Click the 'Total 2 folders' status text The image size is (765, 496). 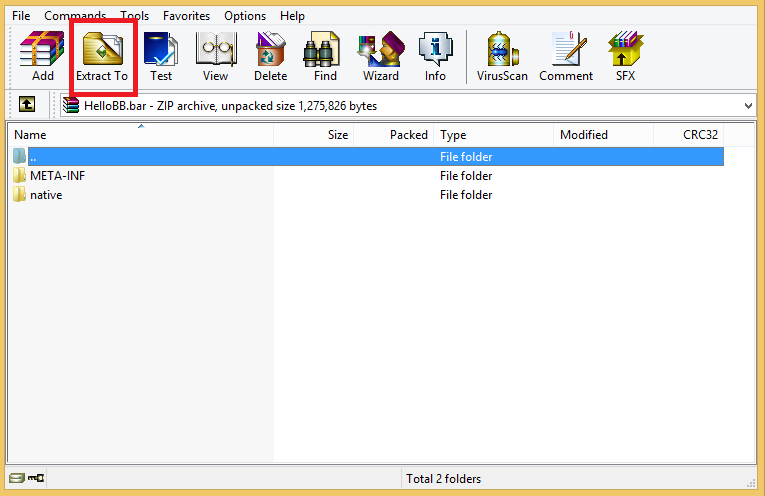click(443, 479)
